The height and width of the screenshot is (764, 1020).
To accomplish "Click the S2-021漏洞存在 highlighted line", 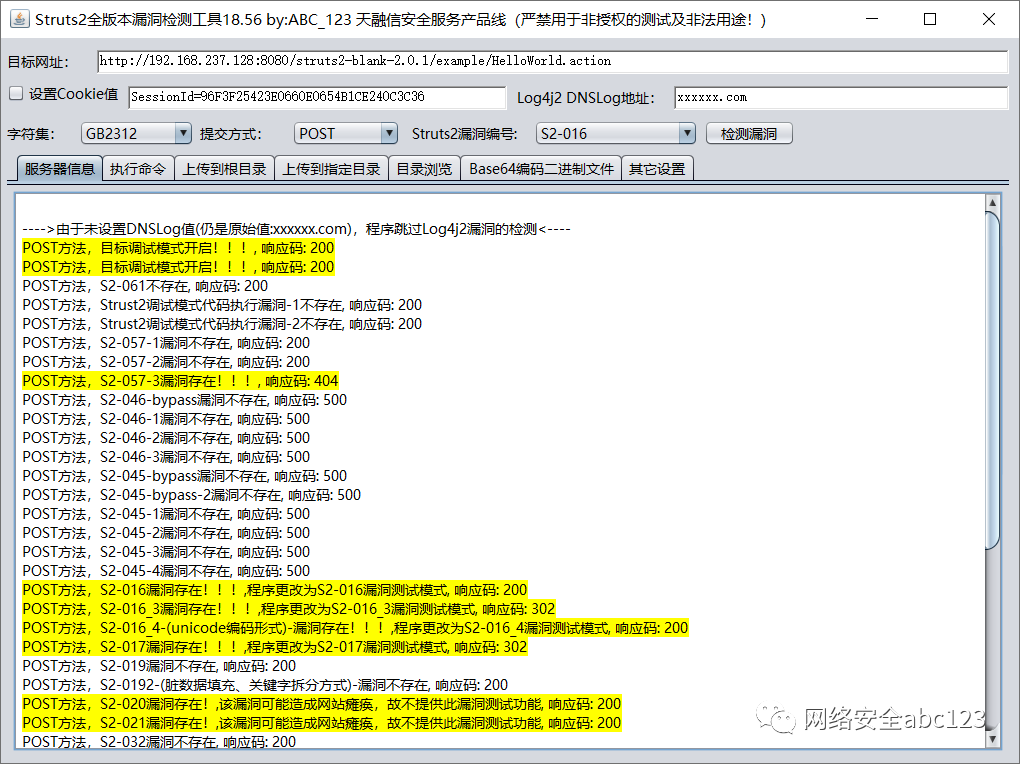I will point(322,722).
